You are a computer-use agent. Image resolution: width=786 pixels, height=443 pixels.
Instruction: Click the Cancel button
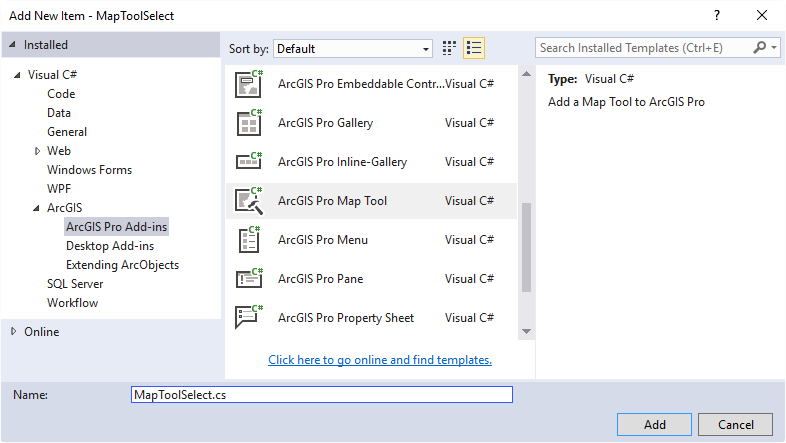coord(735,424)
